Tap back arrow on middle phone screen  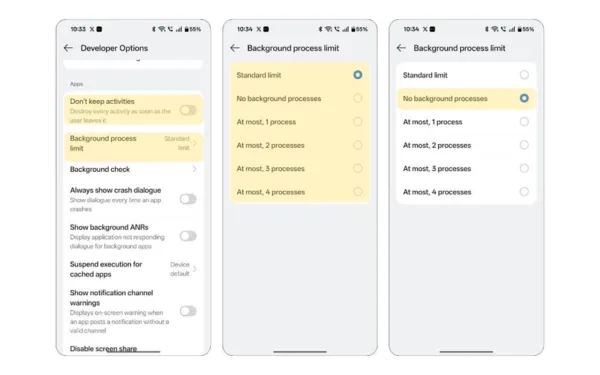click(x=235, y=48)
